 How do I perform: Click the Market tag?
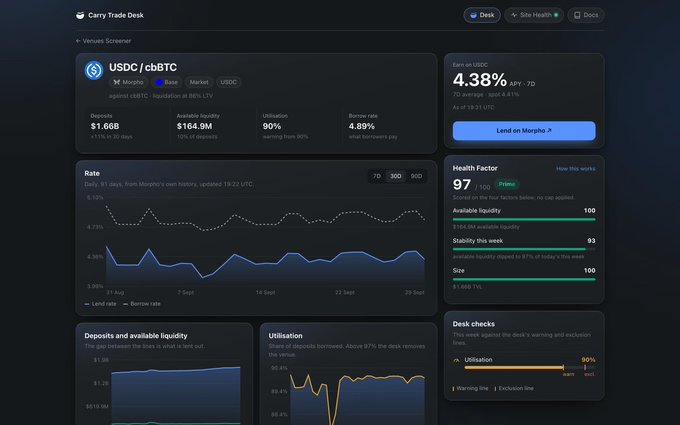(x=199, y=82)
